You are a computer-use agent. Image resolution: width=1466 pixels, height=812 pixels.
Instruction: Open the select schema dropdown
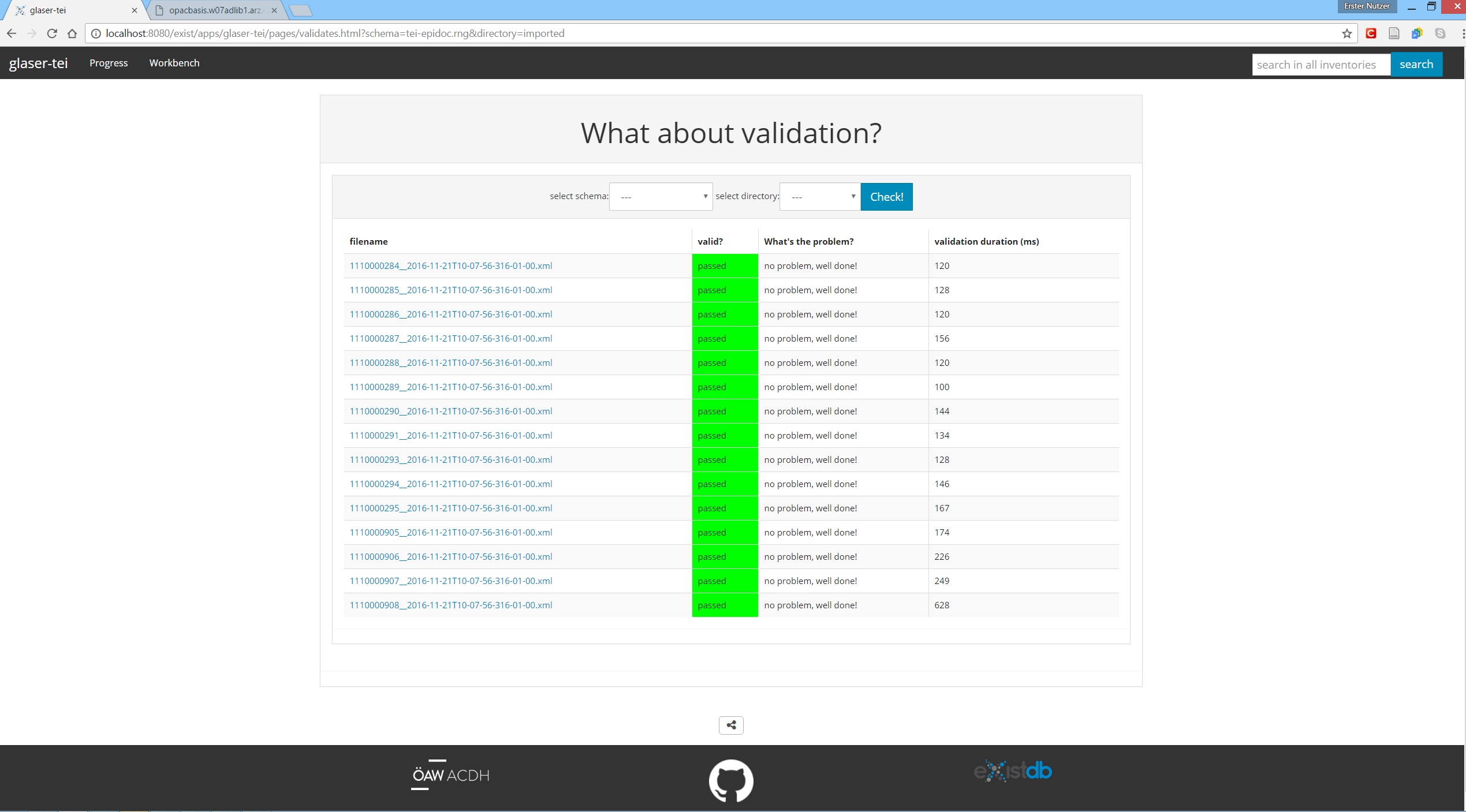661,197
